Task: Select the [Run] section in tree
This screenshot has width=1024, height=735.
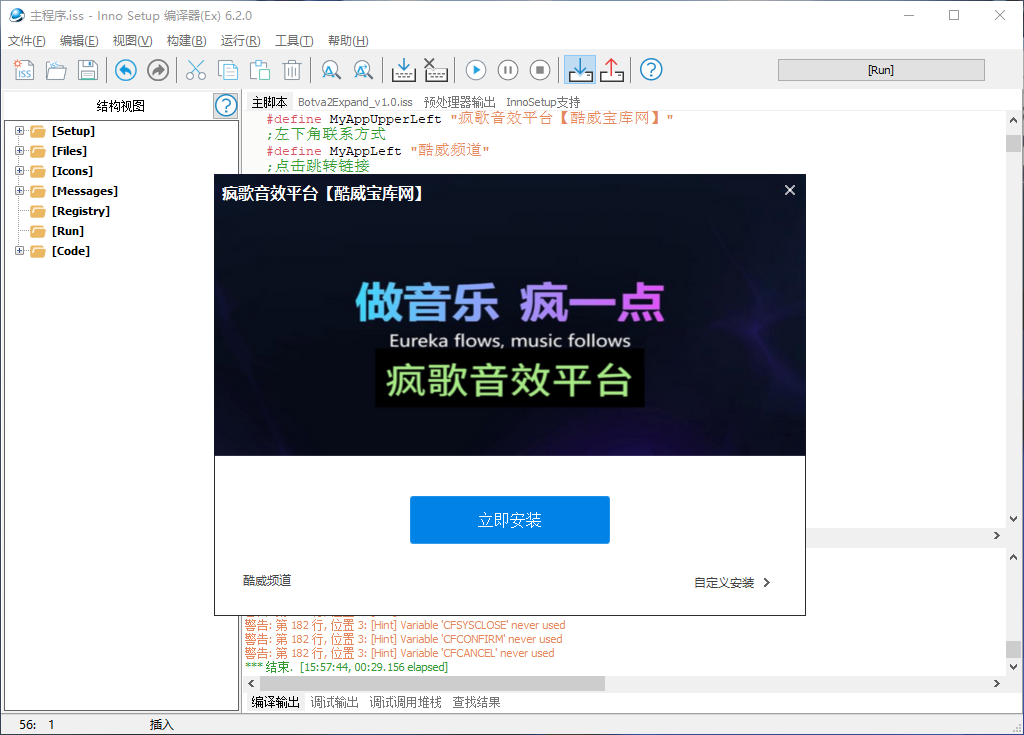Action: click(x=68, y=231)
